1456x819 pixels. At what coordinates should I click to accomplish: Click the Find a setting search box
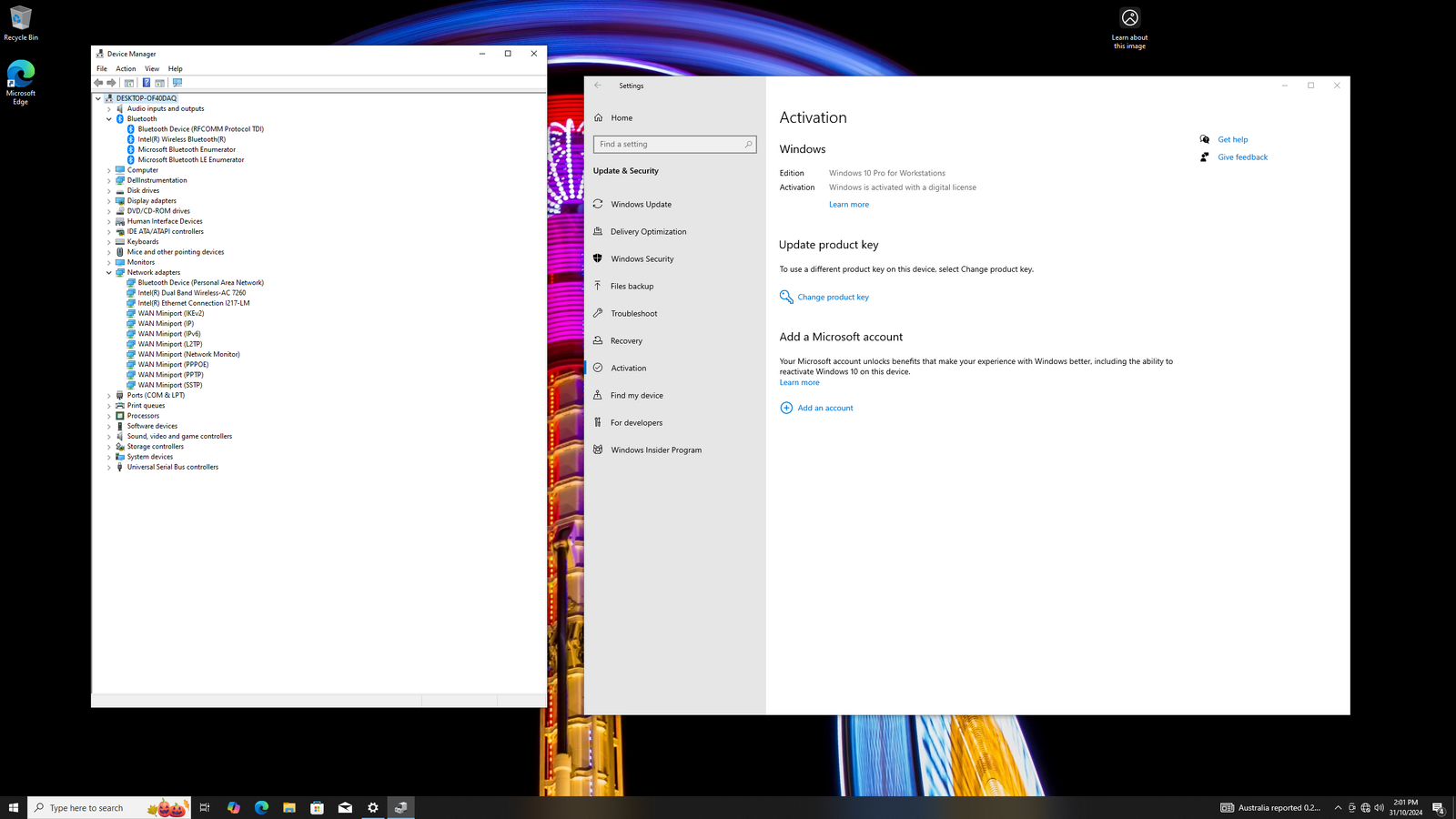[674, 145]
